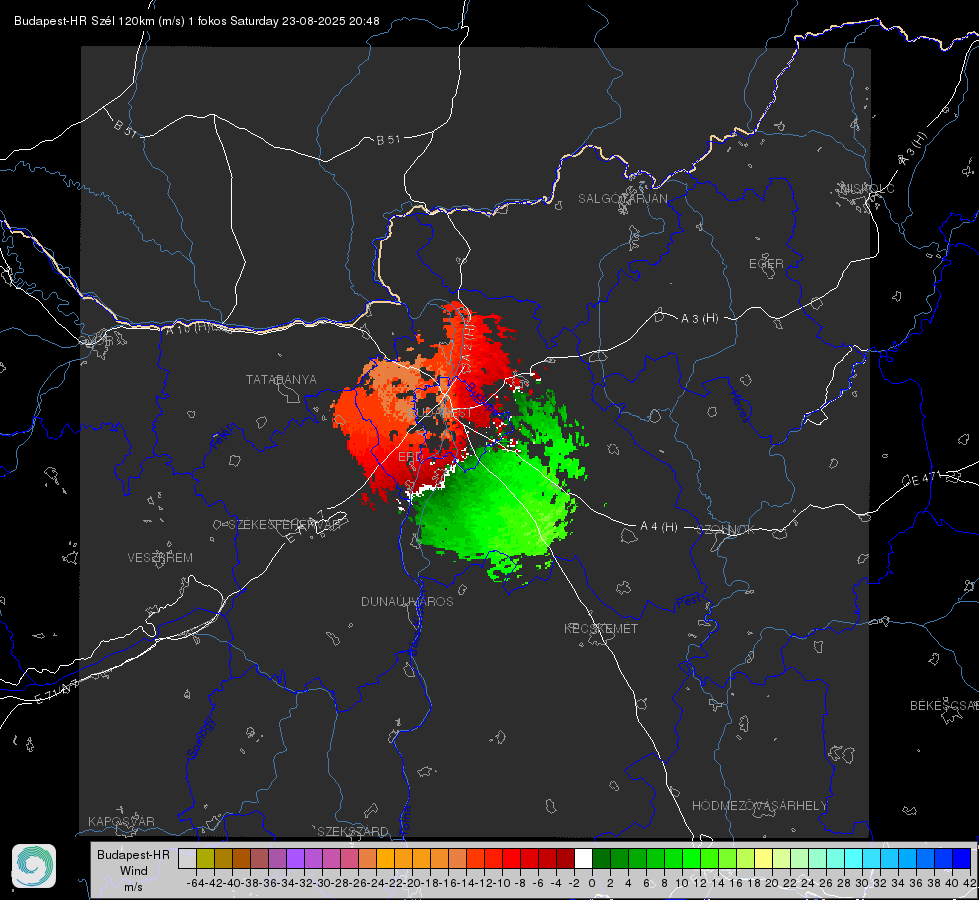
Task: Click the KAPOSVÁR city label
Action: (121, 821)
